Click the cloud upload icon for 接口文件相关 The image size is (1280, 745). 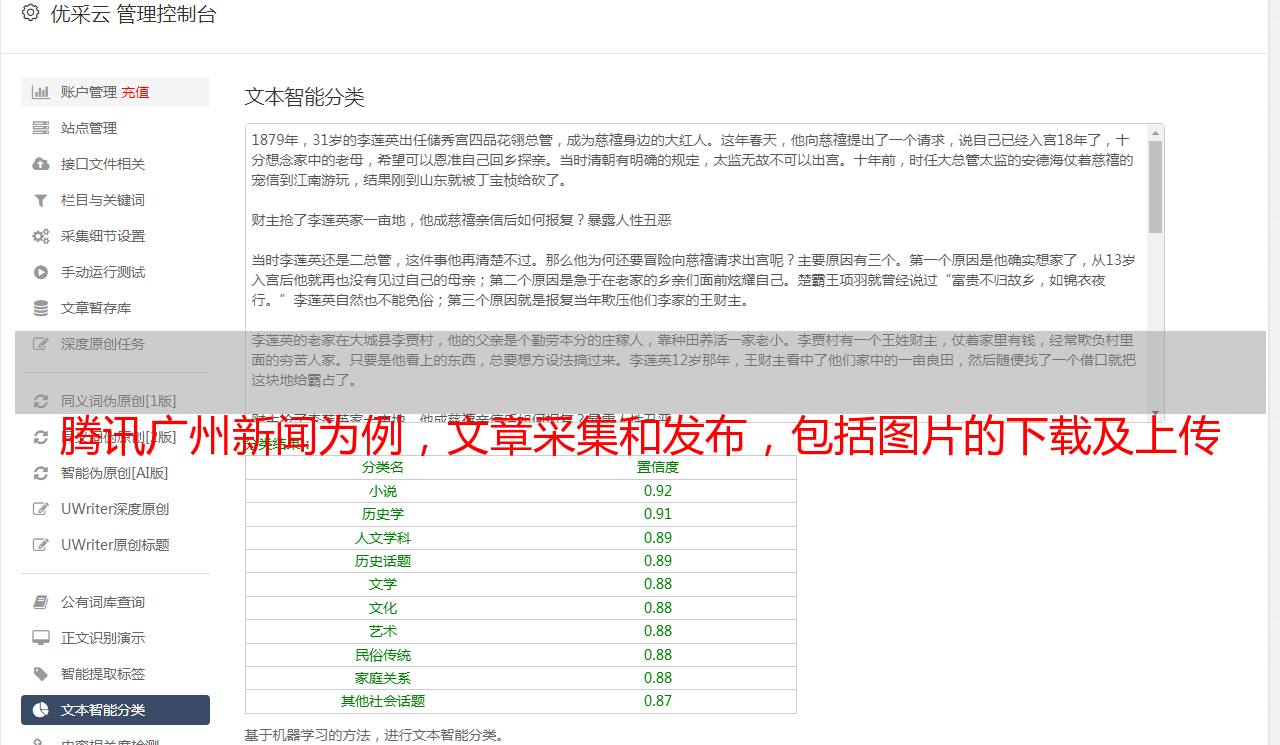pos(41,164)
